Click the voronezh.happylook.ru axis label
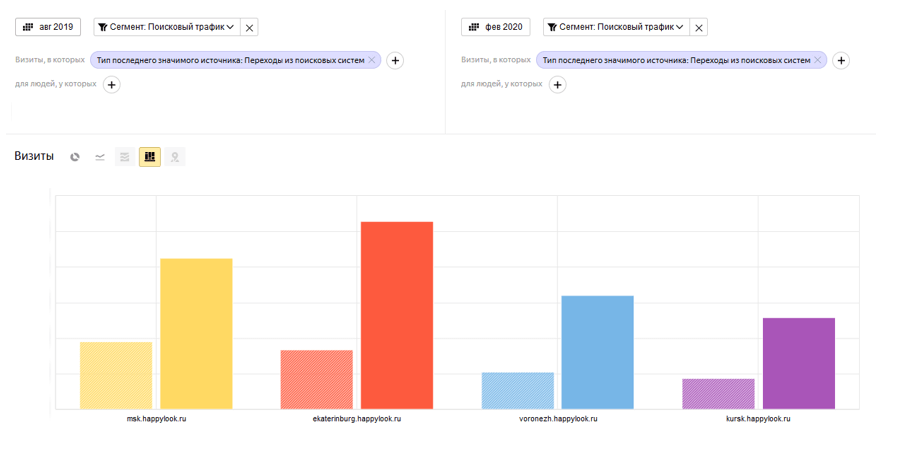915x453 pixels. point(558,419)
